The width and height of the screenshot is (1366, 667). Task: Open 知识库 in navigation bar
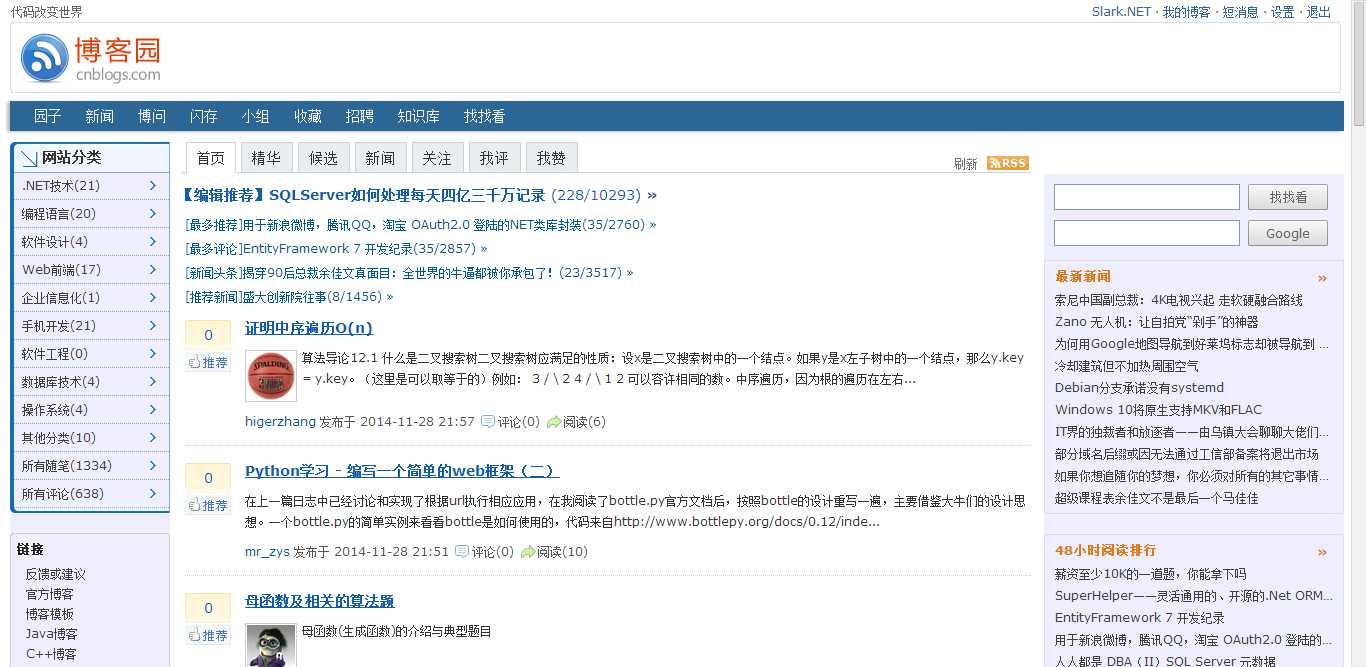coord(419,116)
